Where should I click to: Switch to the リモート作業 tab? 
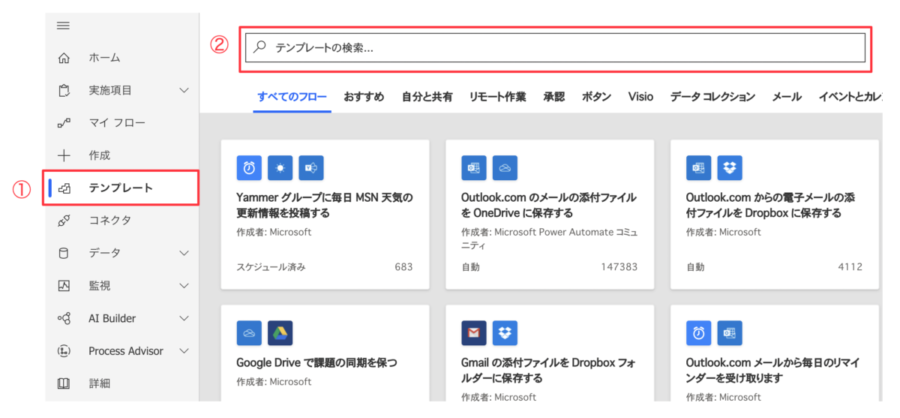[x=497, y=96]
